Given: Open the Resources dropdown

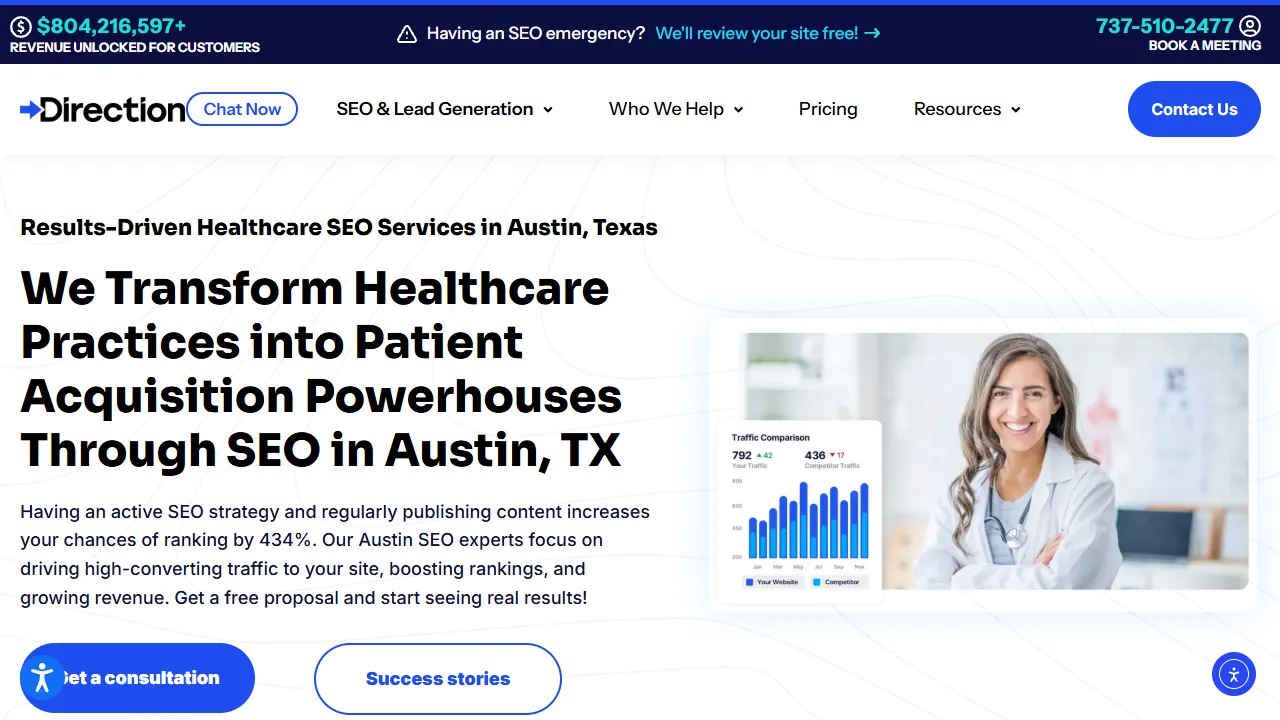Looking at the screenshot, I should 967,109.
